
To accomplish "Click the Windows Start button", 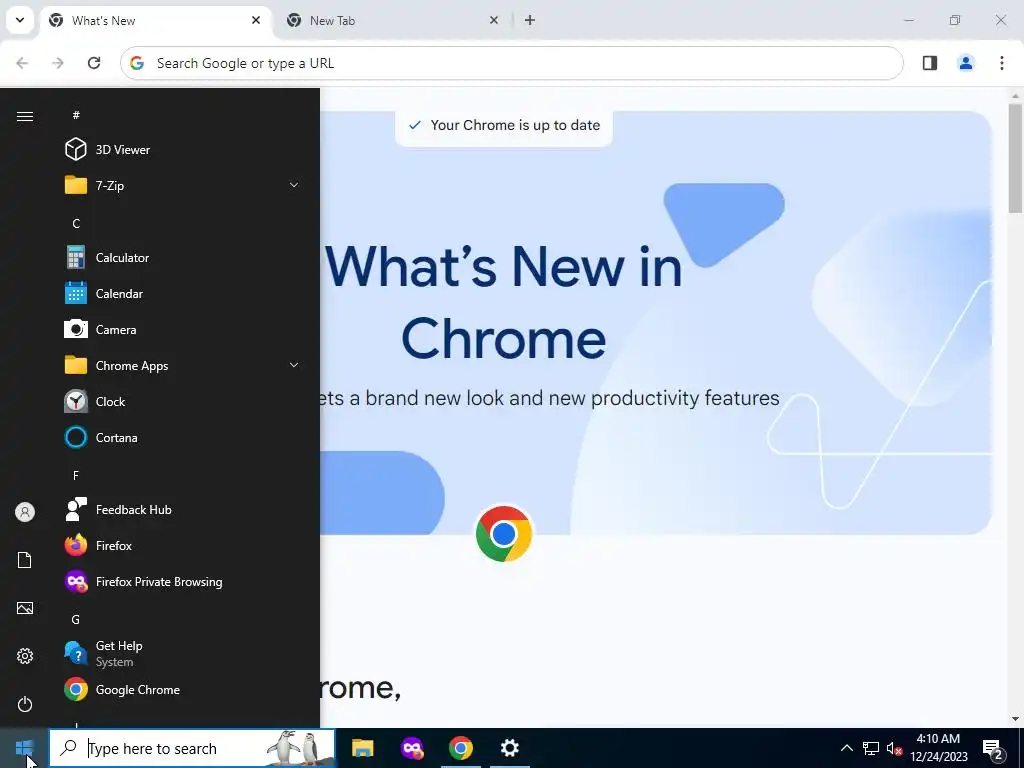I will tap(24, 748).
